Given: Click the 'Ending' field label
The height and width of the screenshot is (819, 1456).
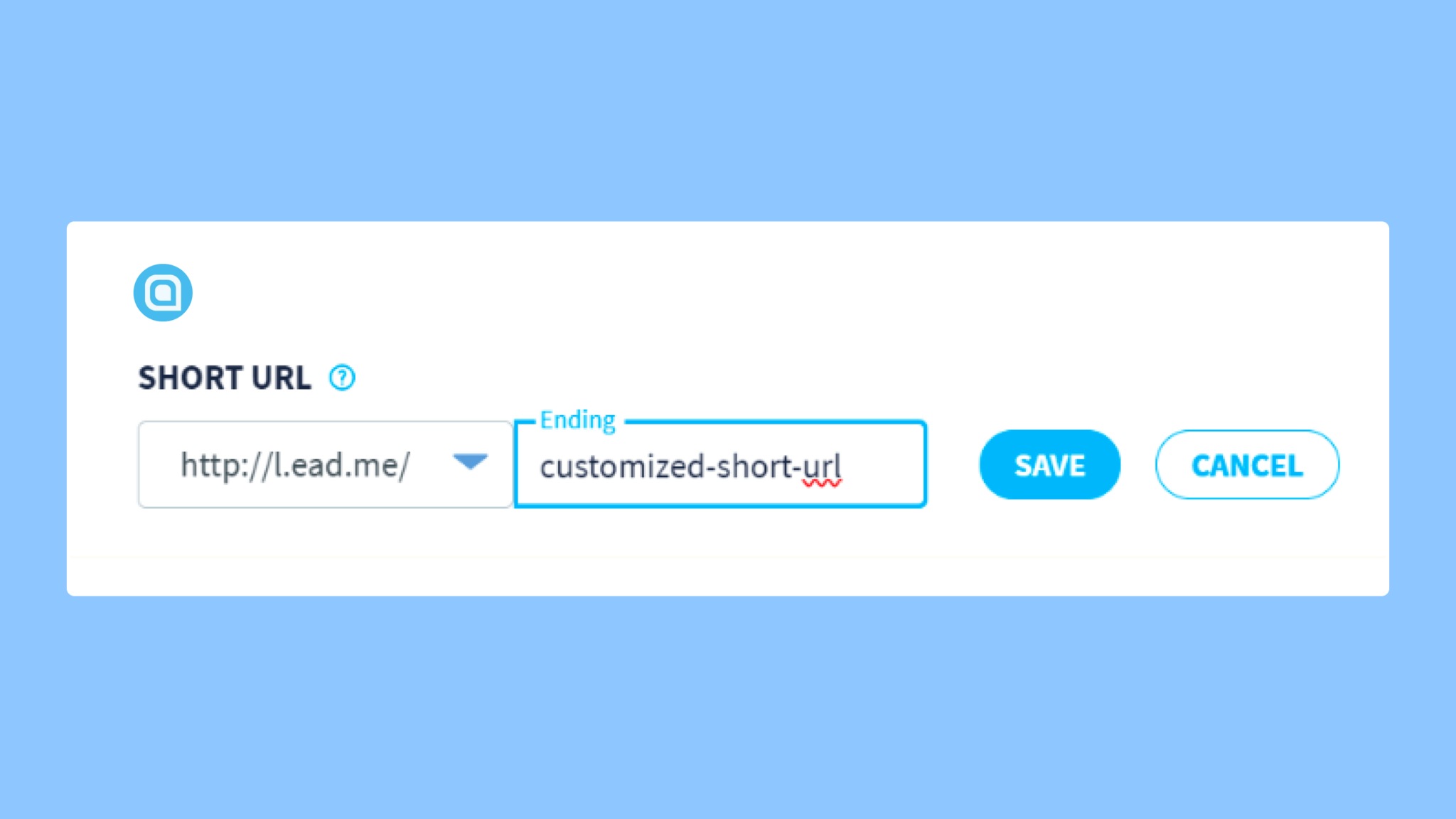Looking at the screenshot, I should [x=577, y=419].
